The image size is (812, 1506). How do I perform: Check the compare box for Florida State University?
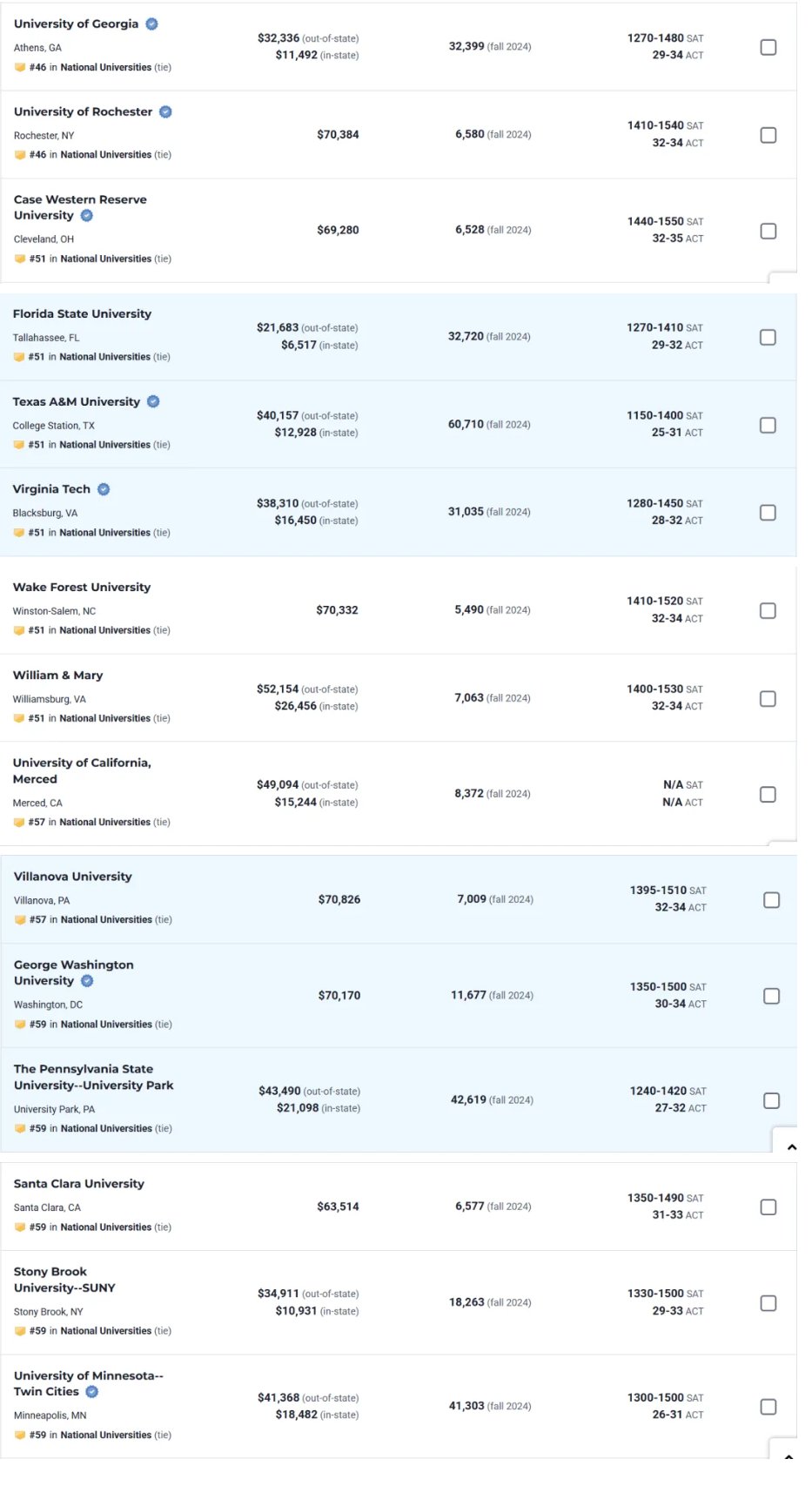click(x=768, y=338)
